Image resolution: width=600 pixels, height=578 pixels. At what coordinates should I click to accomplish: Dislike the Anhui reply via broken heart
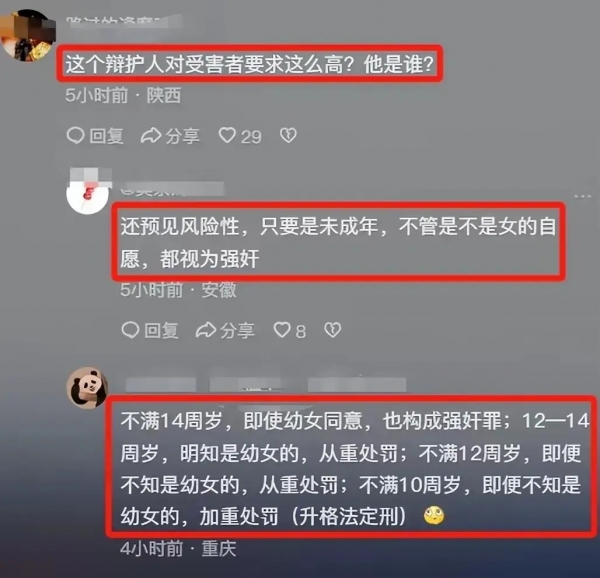coord(333,330)
